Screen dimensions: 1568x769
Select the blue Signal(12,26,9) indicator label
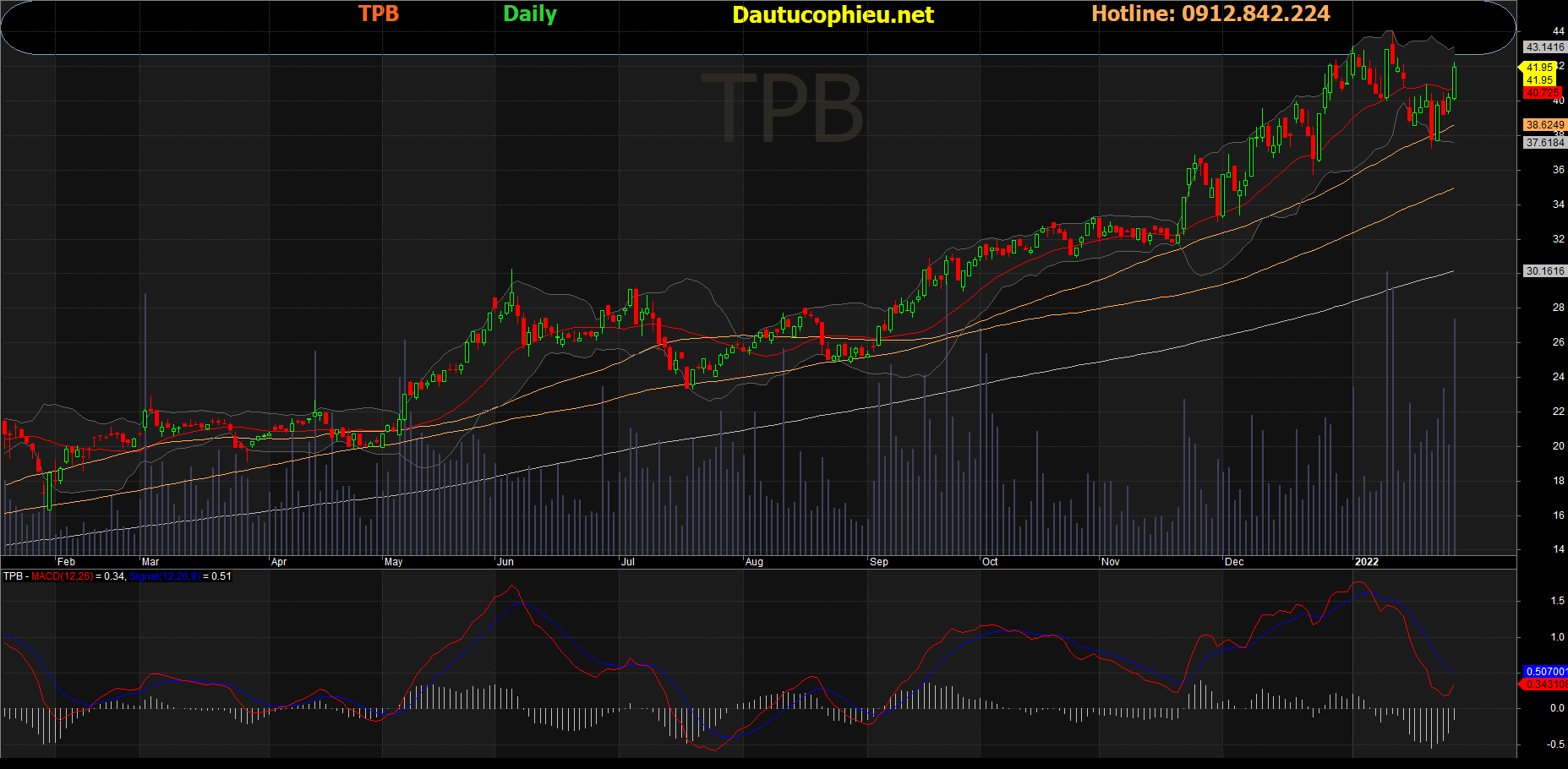(x=164, y=576)
